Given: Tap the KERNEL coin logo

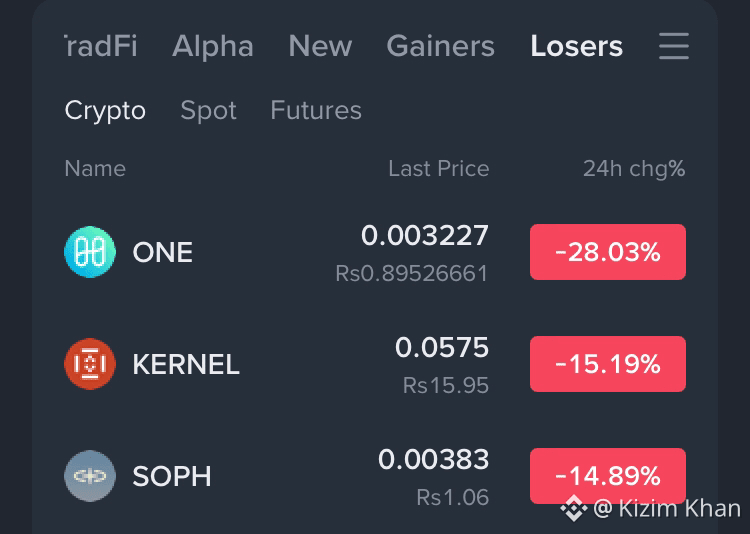Looking at the screenshot, I should pyautogui.click(x=90, y=364).
